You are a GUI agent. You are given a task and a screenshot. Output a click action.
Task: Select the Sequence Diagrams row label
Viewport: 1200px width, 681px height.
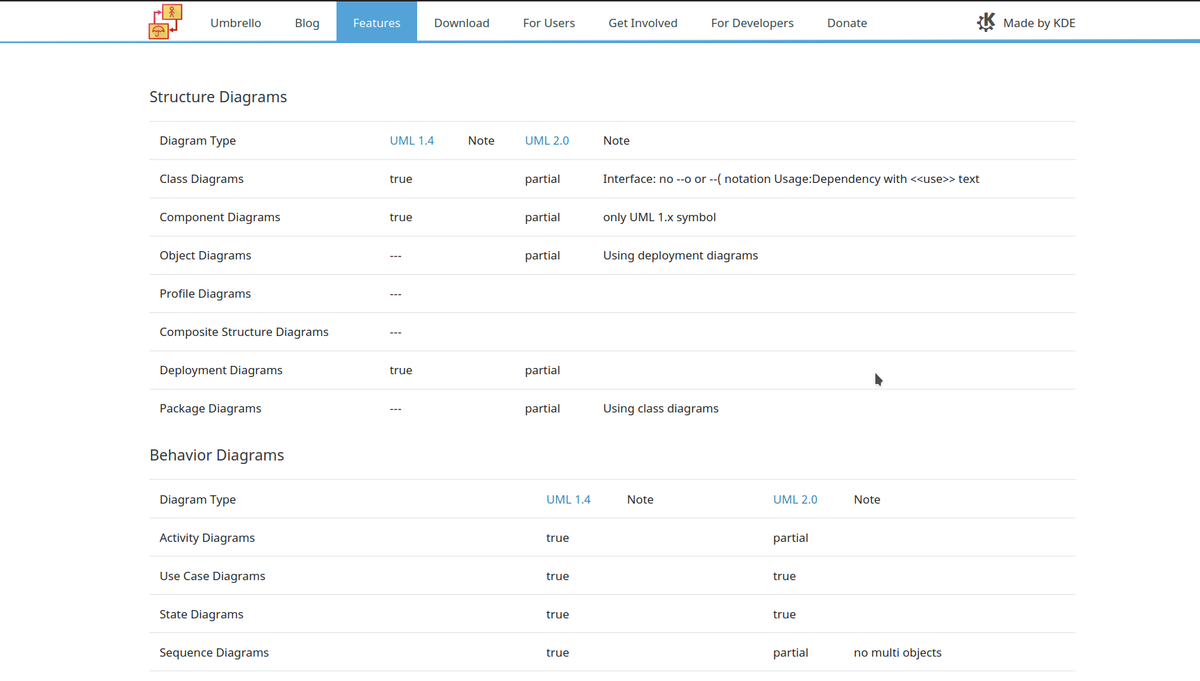pyautogui.click(x=214, y=653)
